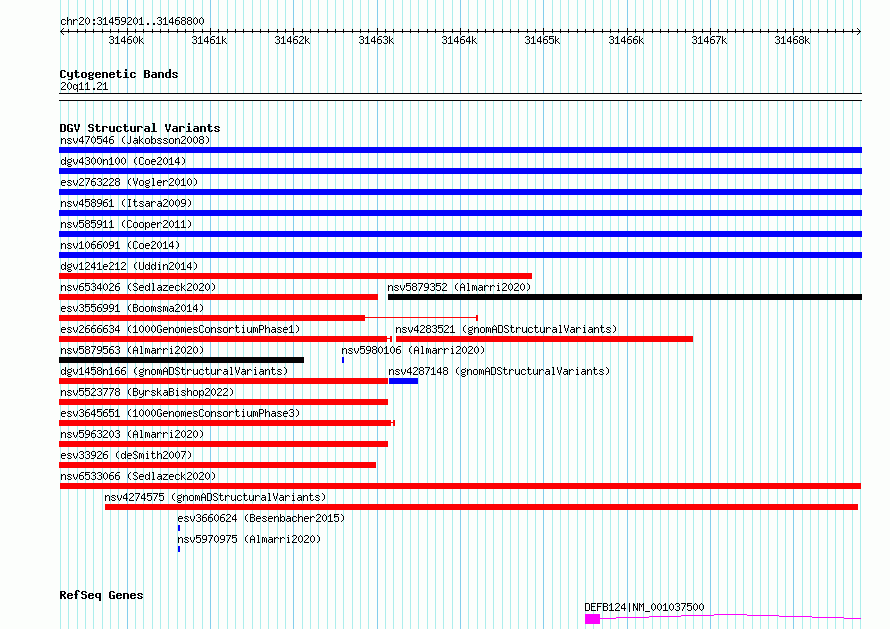Click the tiny blue mark under nsv5970975
This screenshot has height=629, width=890.
click(179, 549)
